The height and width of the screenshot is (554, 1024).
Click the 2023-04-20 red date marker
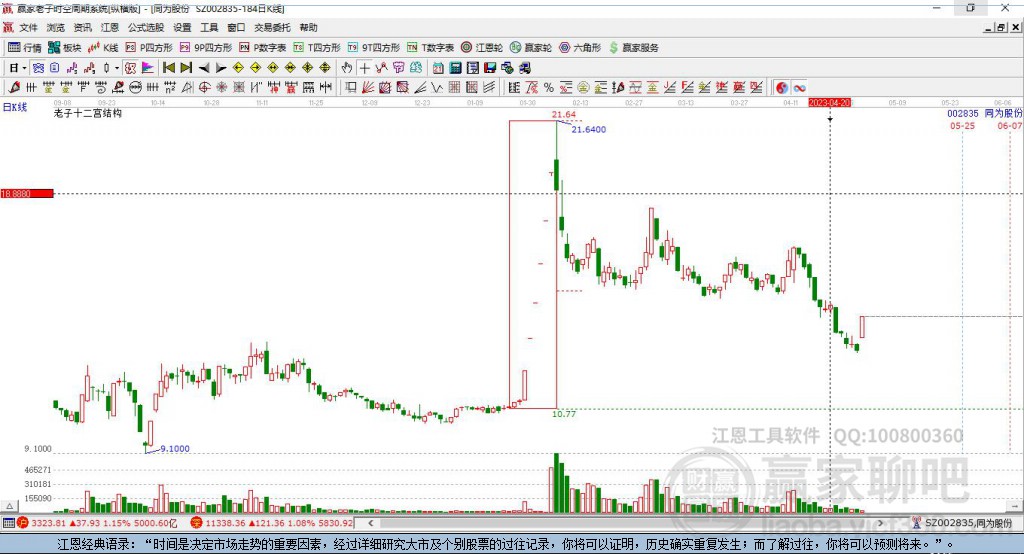pyautogui.click(x=829, y=103)
